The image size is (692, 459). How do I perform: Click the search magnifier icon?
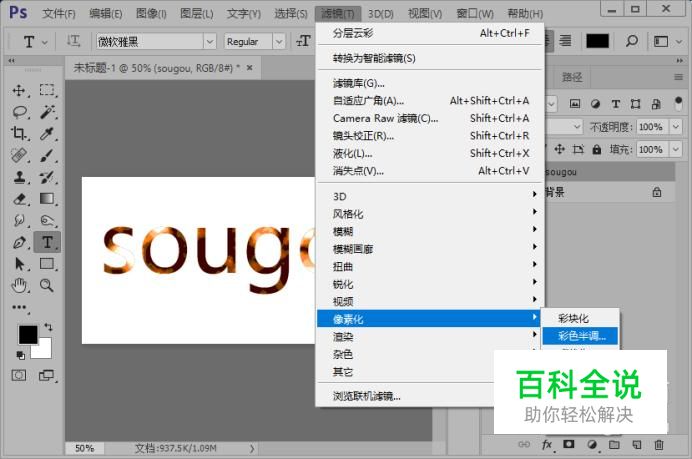(x=632, y=41)
